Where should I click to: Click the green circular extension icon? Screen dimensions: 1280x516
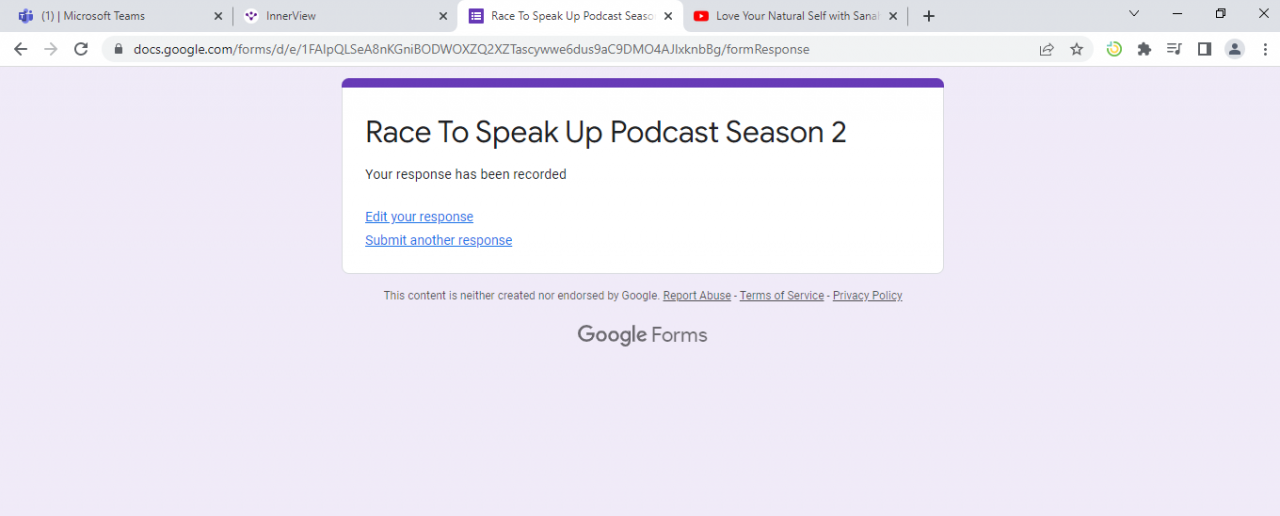tap(1114, 49)
